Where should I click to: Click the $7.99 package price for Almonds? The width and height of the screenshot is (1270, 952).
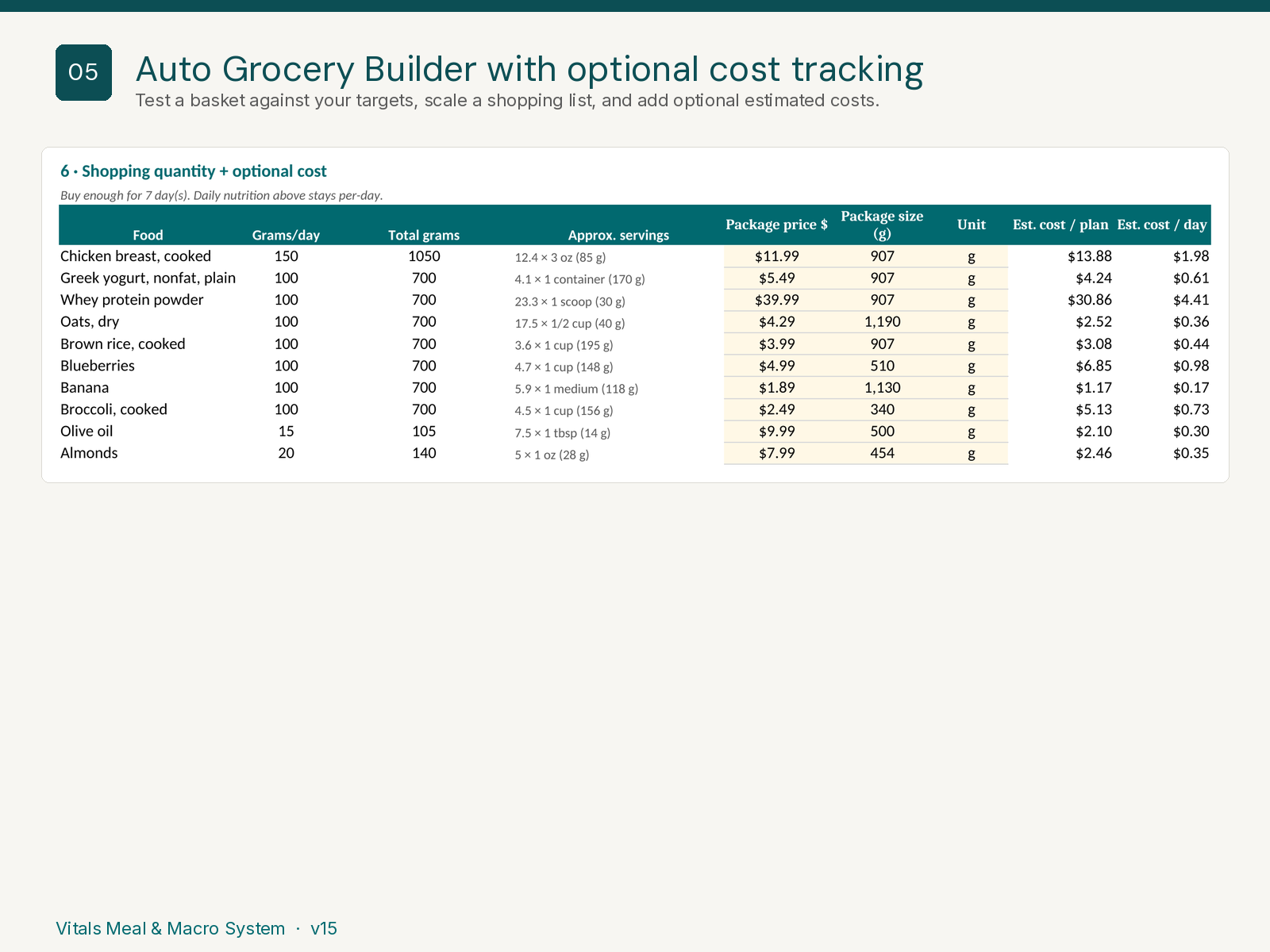click(777, 453)
